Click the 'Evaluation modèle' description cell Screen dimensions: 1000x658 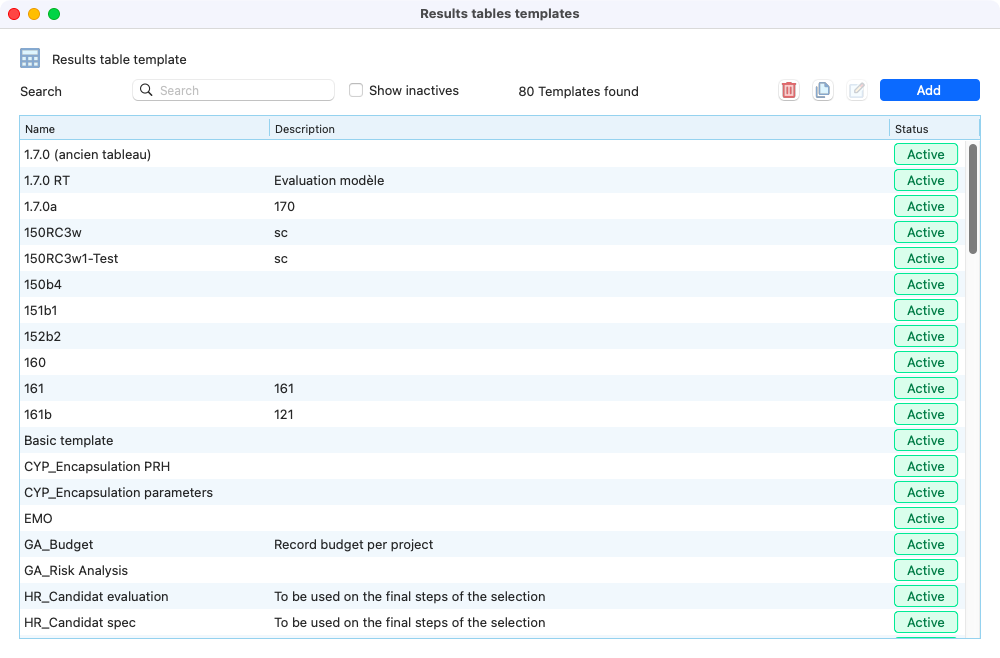tap(329, 180)
